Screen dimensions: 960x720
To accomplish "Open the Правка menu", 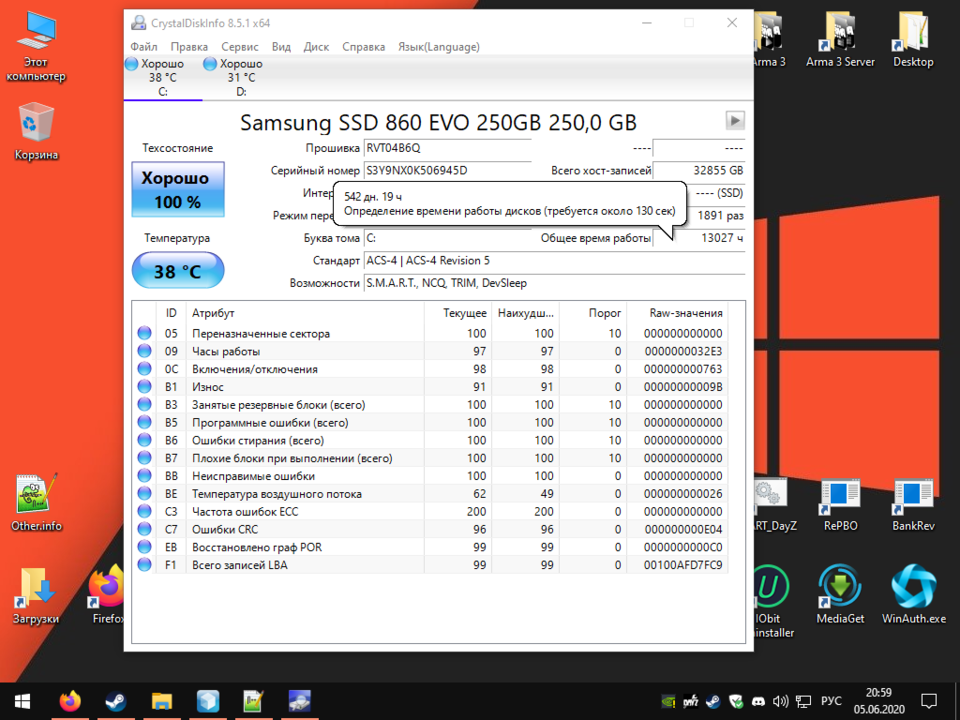I will 189,47.
